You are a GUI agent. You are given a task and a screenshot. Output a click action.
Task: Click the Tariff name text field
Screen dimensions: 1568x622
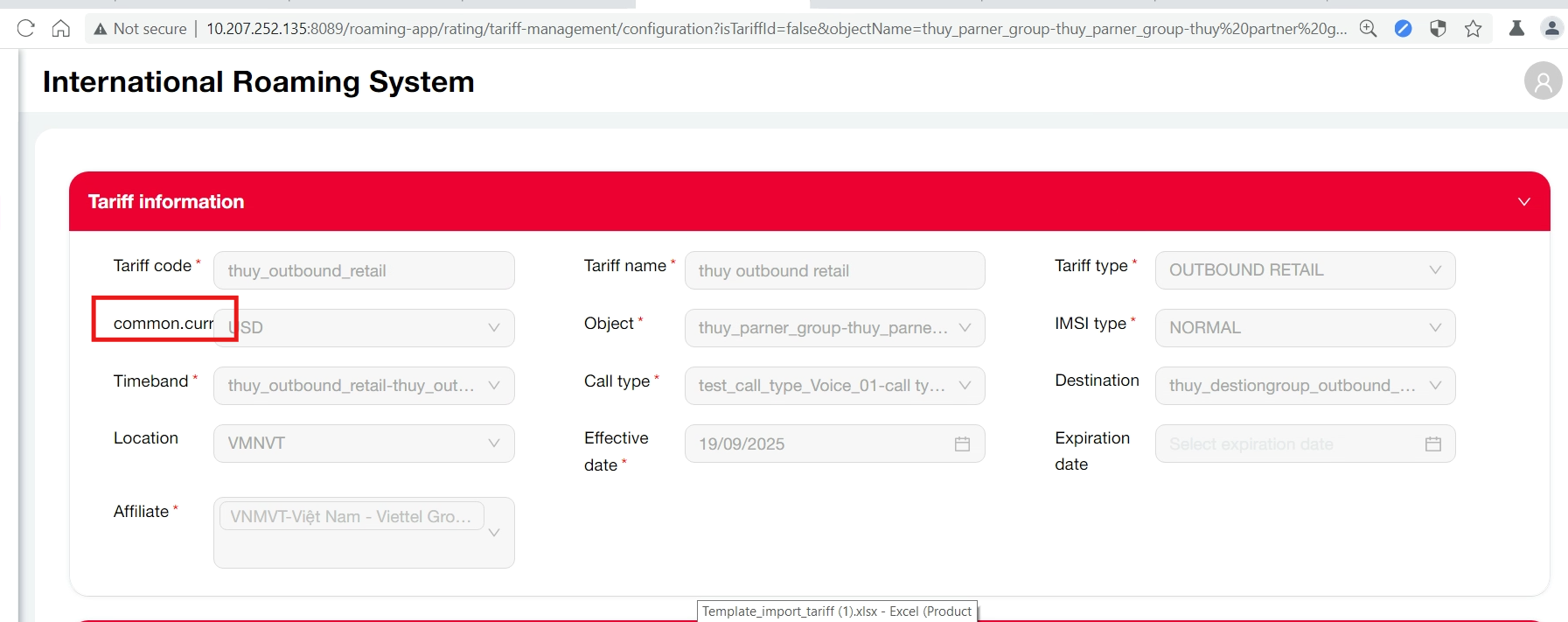point(833,271)
